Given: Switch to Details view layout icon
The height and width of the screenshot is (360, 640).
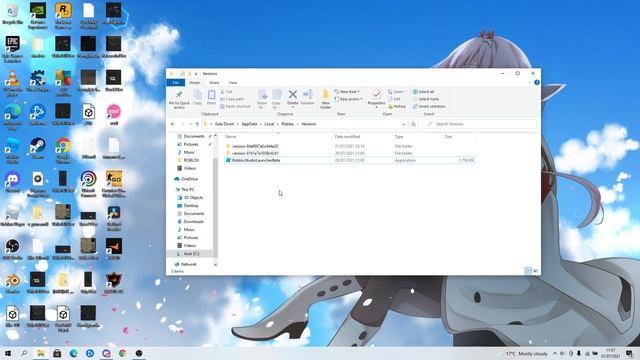Looking at the screenshot, I should pyautogui.click(x=528, y=271).
